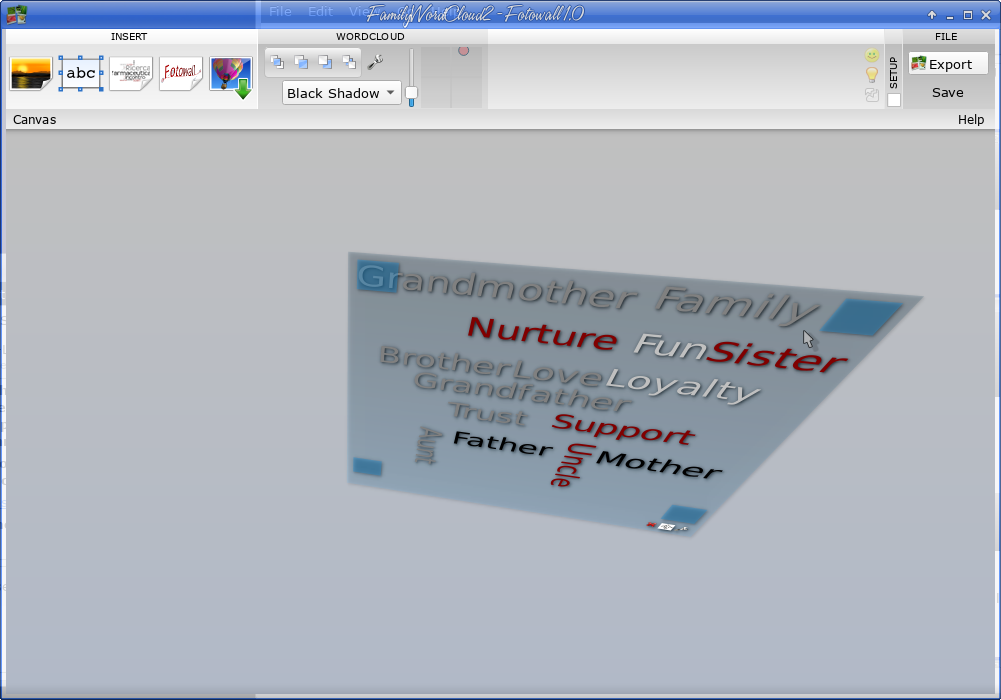
Task: Open the Canvas menu
Action: tap(34, 119)
